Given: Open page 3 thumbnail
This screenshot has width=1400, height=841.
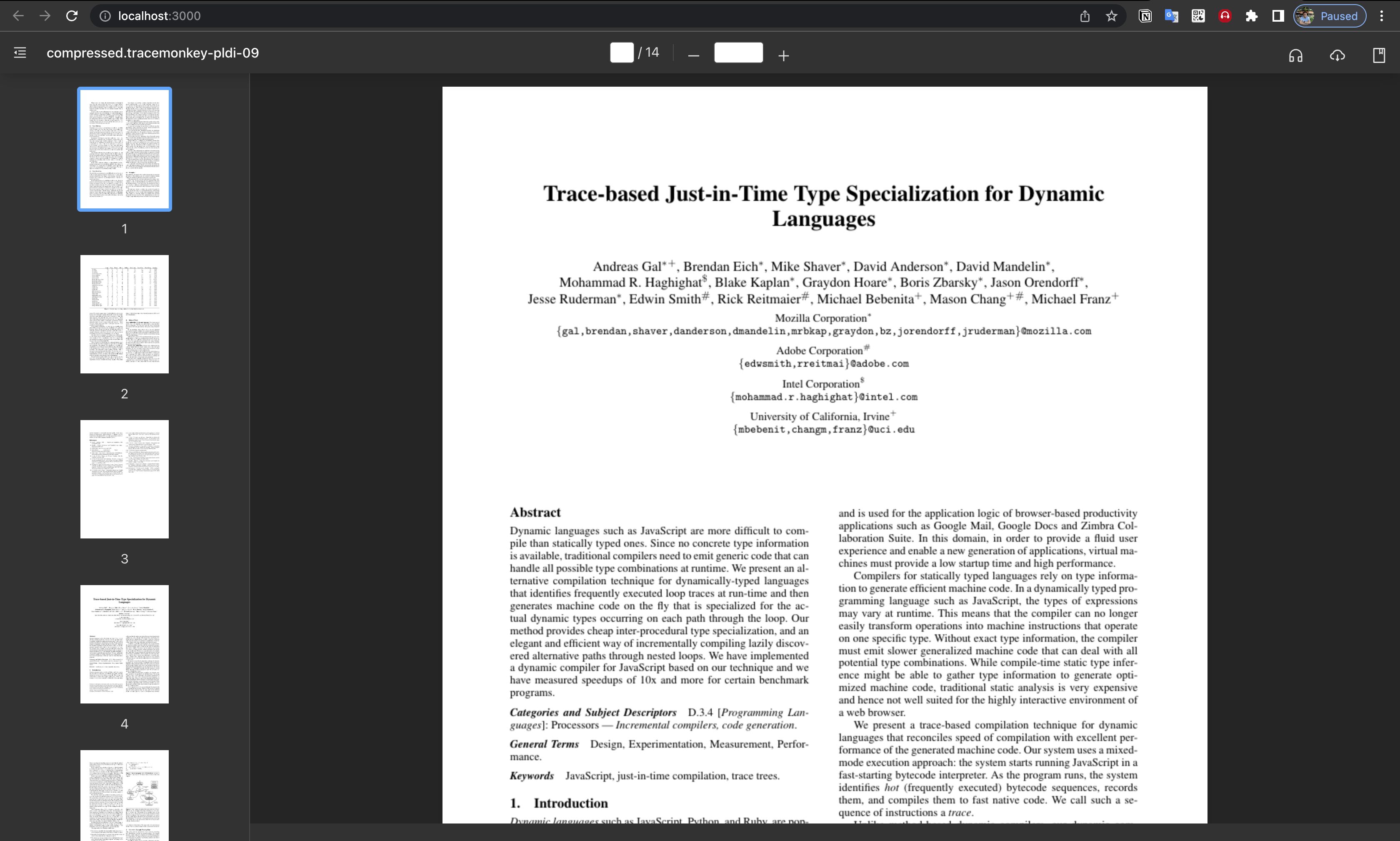Looking at the screenshot, I should click(x=125, y=479).
